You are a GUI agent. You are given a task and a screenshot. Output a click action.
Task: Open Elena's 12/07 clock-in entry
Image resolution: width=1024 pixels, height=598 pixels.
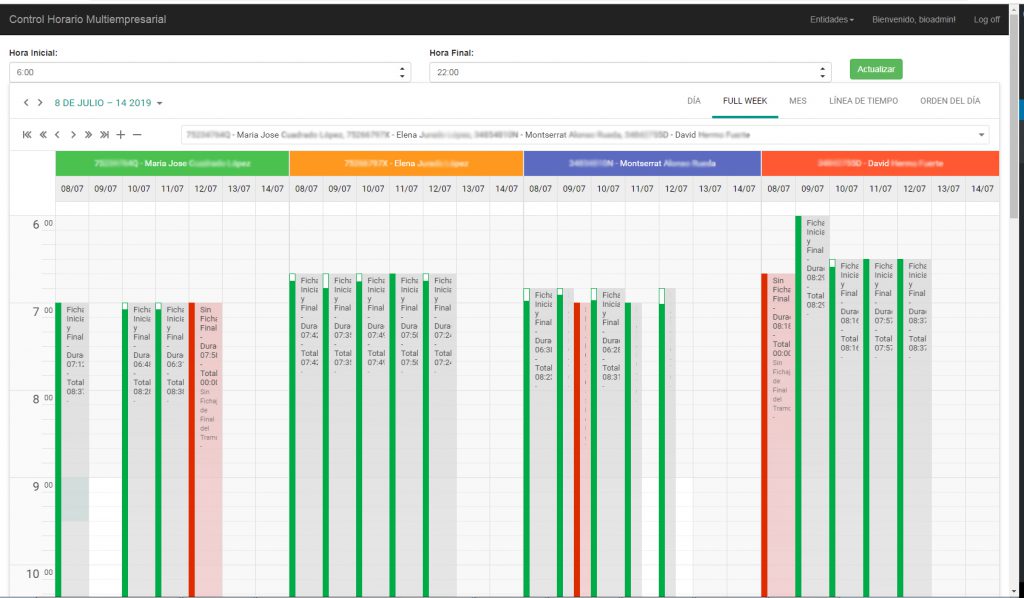coord(440,435)
